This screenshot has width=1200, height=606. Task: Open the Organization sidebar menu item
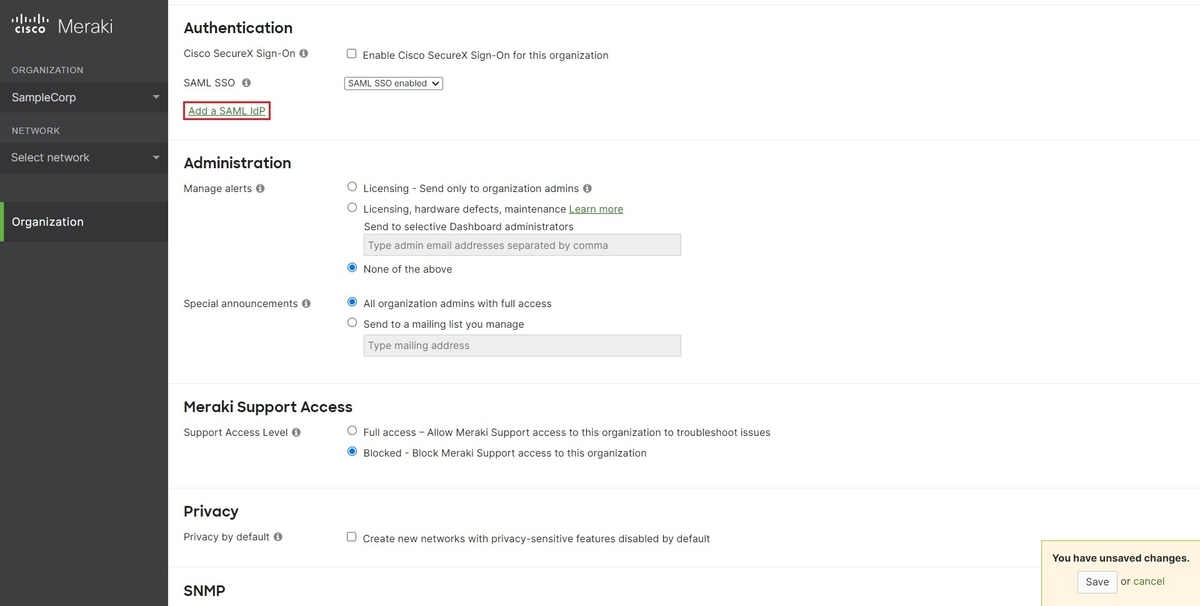(84, 222)
